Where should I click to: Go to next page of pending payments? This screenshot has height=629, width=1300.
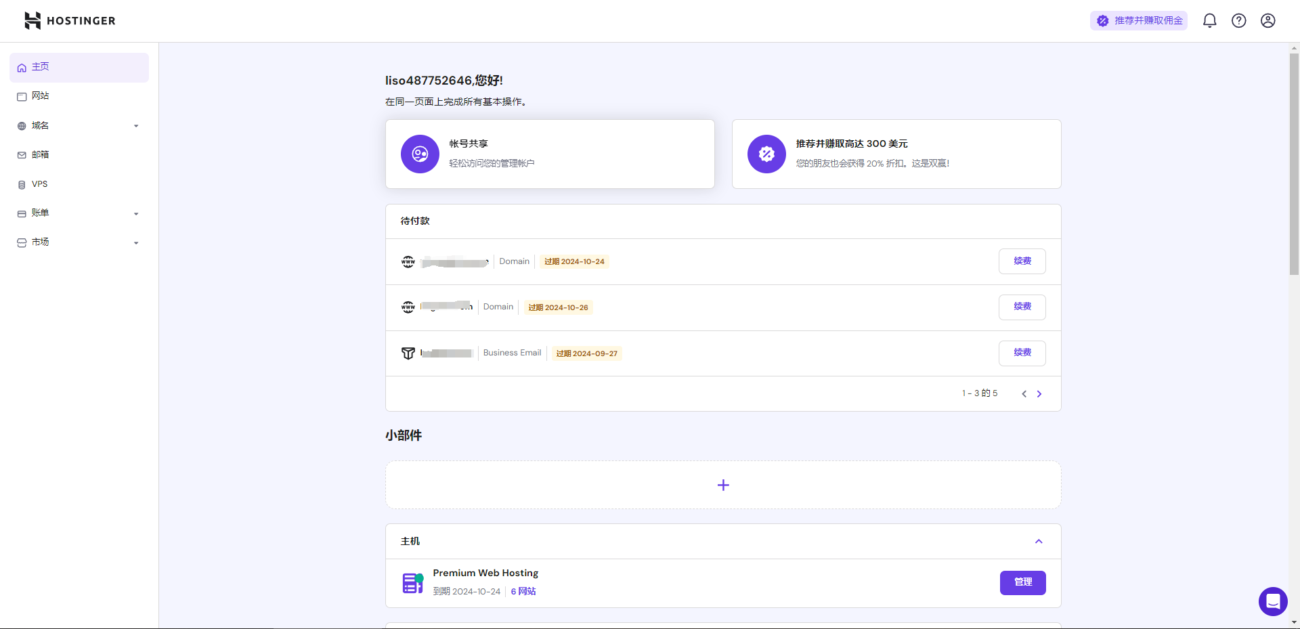click(x=1039, y=393)
